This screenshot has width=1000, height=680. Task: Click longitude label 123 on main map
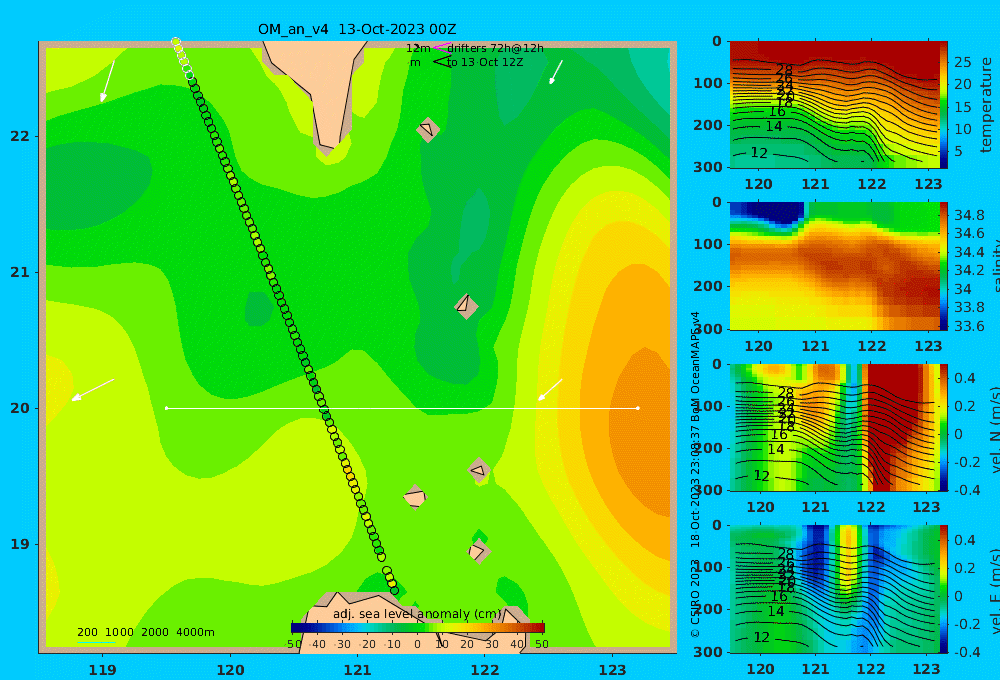tap(612, 670)
